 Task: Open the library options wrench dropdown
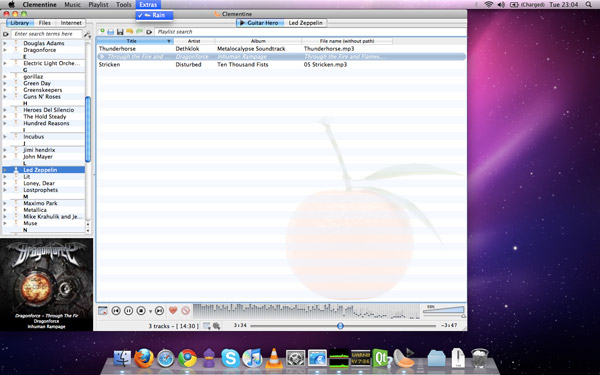pyautogui.click(x=87, y=34)
